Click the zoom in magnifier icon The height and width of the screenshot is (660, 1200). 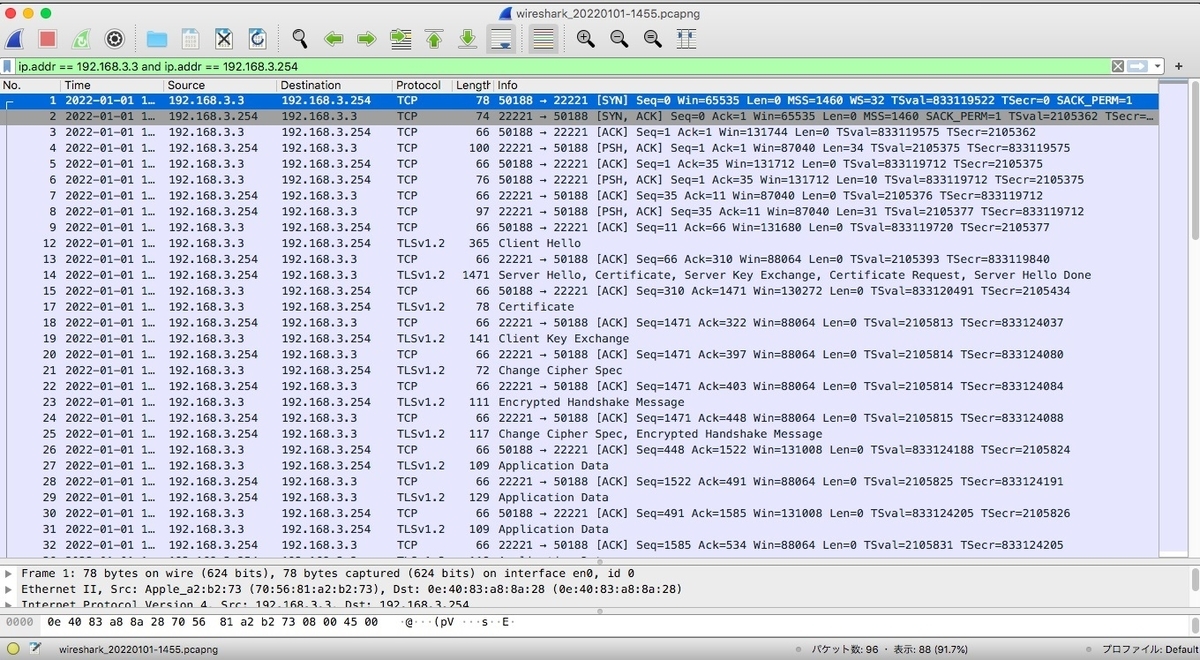(x=584, y=38)
